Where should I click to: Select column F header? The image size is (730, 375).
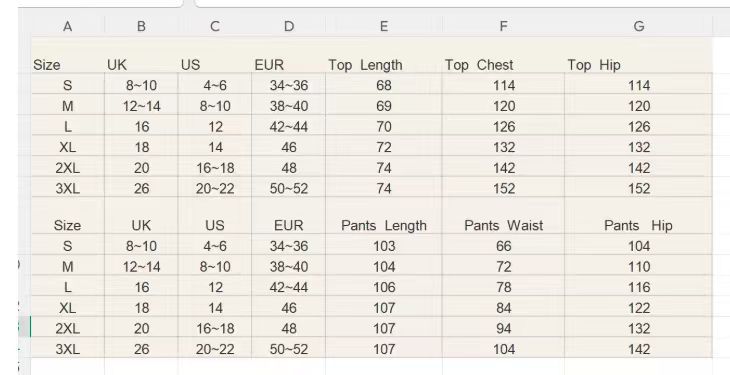(x=503, y=27)
